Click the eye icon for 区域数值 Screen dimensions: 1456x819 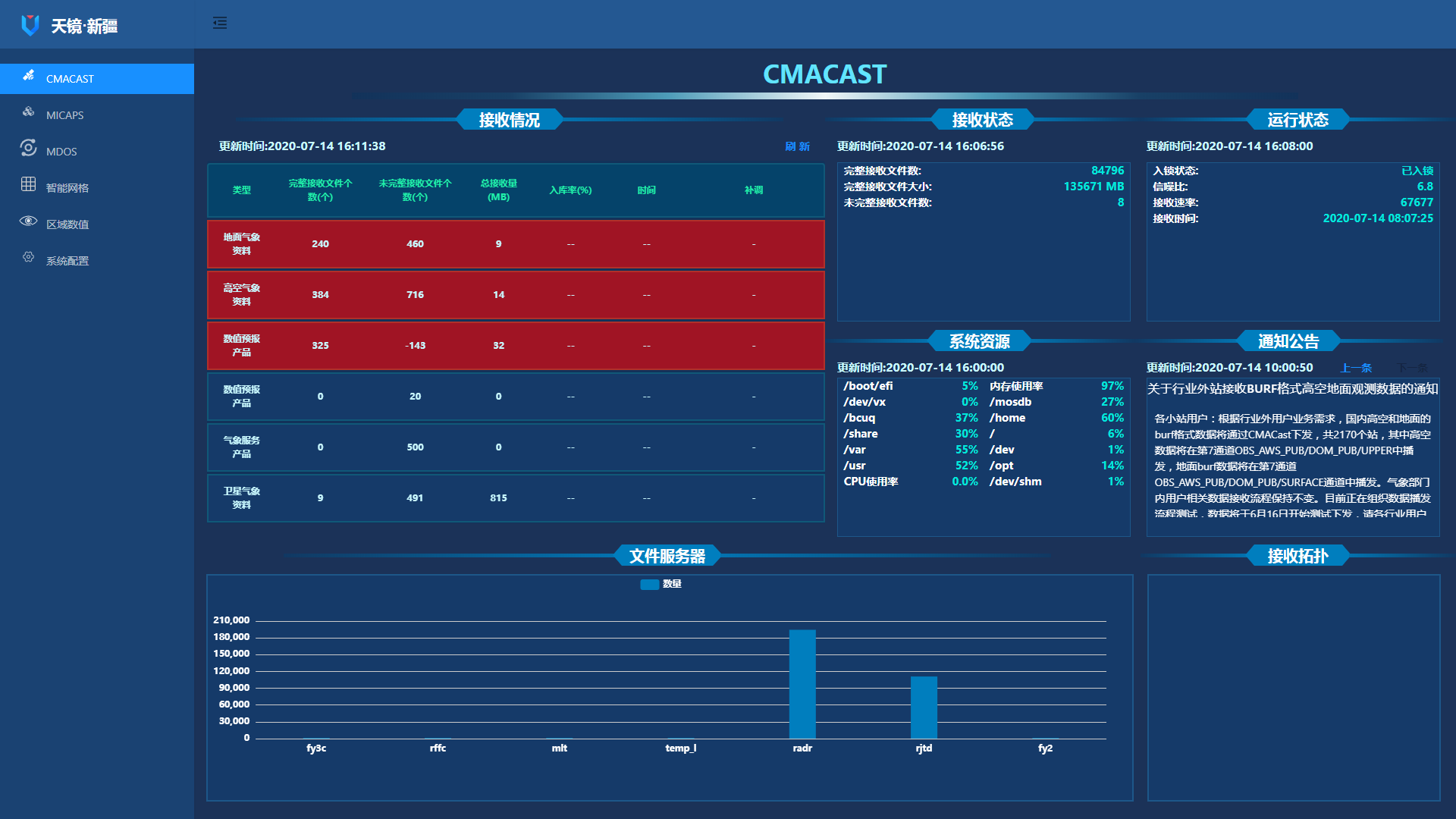[29, 221]
